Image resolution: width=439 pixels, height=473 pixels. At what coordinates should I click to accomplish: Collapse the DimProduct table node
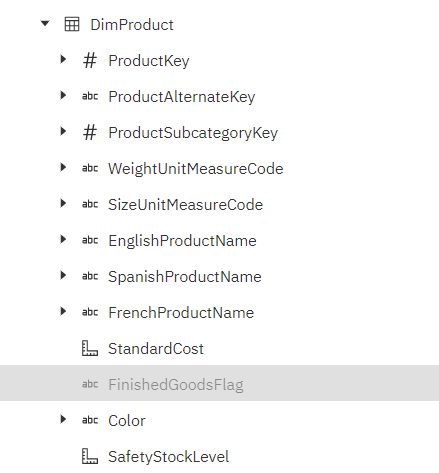tap(45, 24)
